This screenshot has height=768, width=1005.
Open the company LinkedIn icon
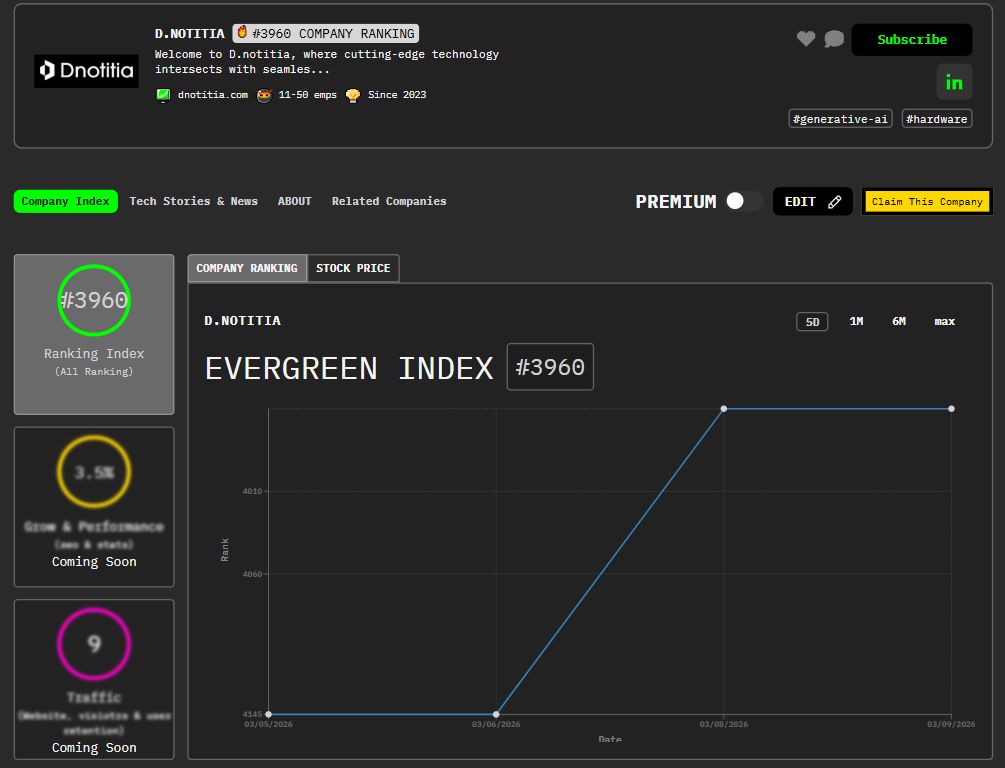[x=954, y=82]
